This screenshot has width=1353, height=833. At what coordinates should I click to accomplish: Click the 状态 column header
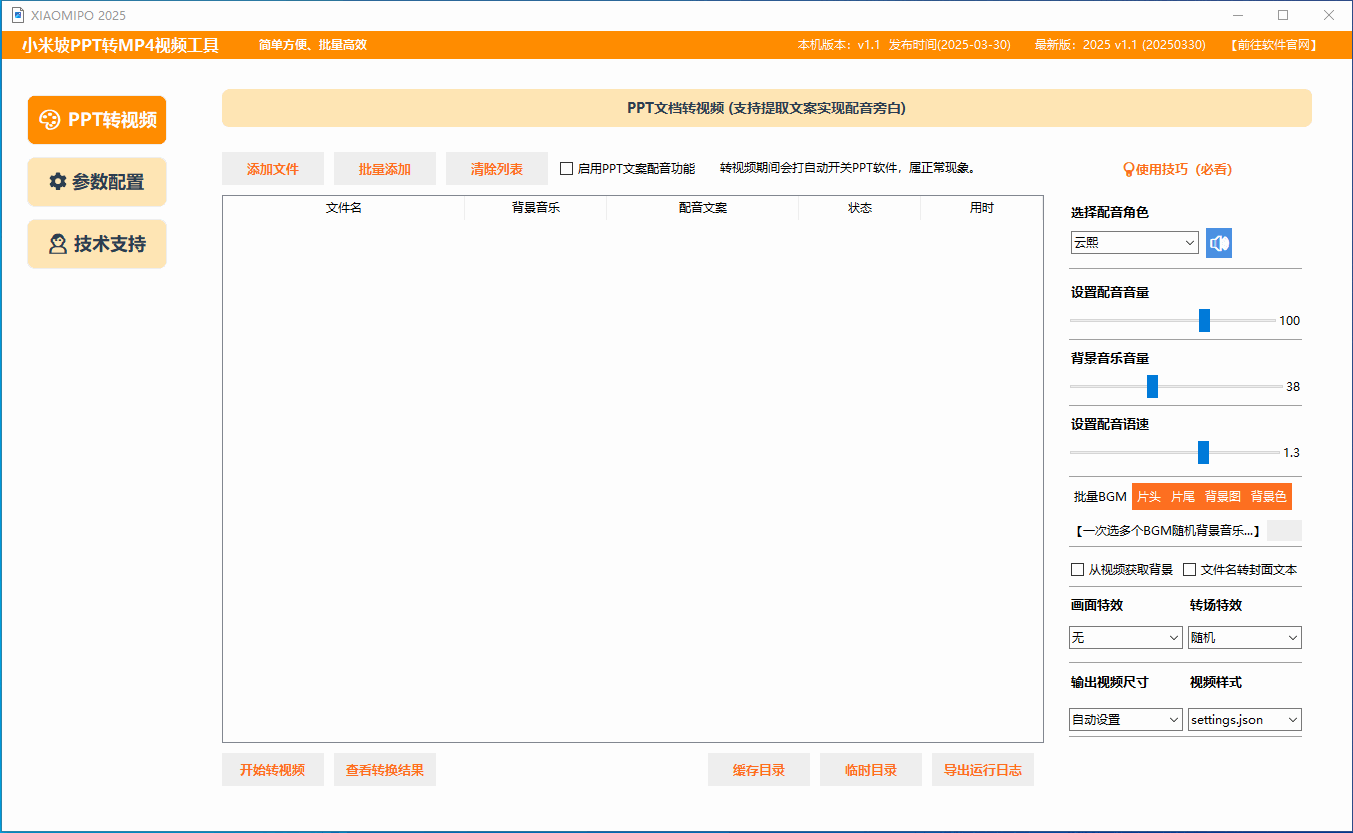point(860,208)
